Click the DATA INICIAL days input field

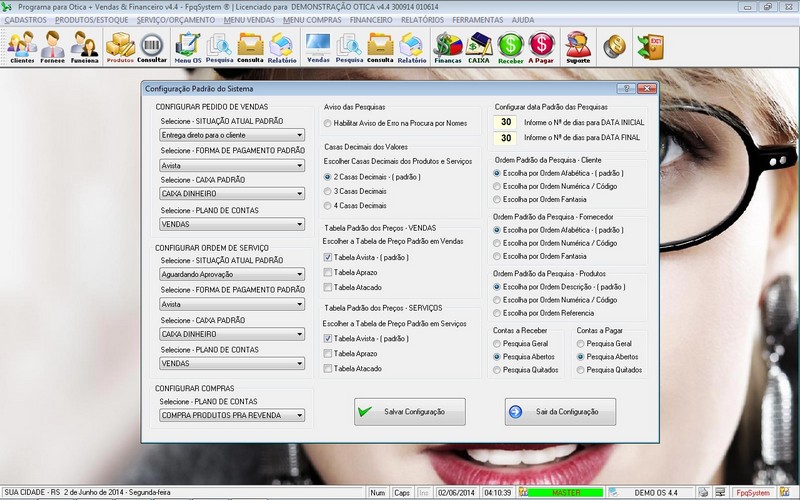[507, 122]
